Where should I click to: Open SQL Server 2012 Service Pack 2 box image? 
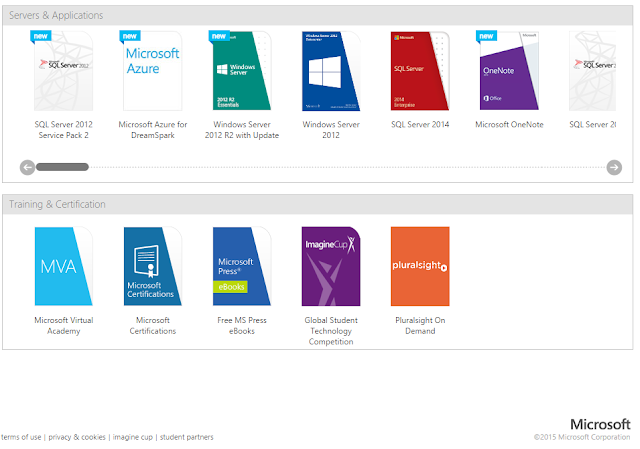63,71
